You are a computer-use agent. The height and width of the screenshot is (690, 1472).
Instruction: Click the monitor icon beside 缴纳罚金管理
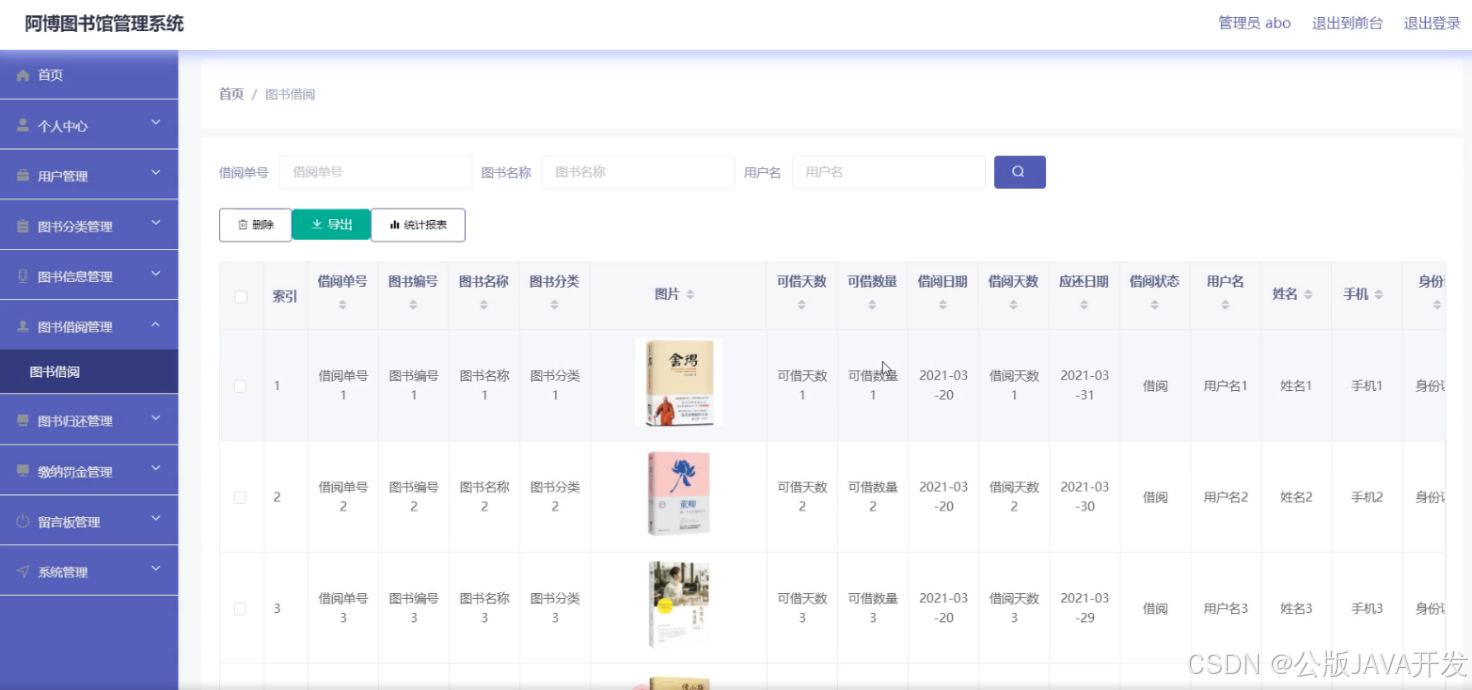23,471
